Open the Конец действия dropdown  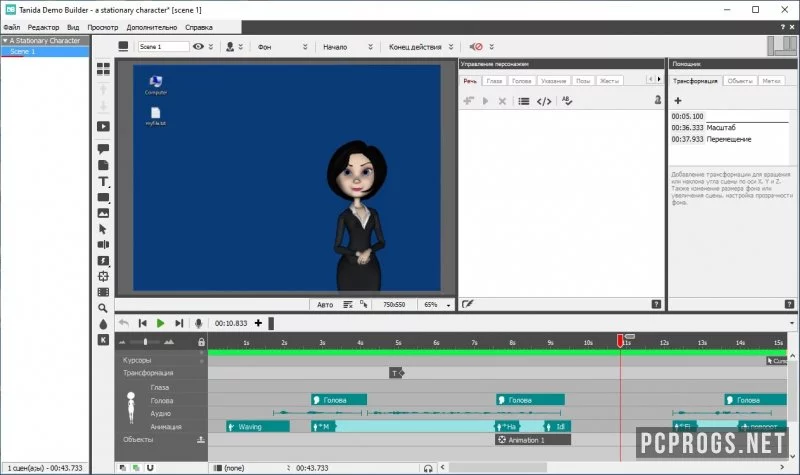pyautogui.click(x=421, y=46)
